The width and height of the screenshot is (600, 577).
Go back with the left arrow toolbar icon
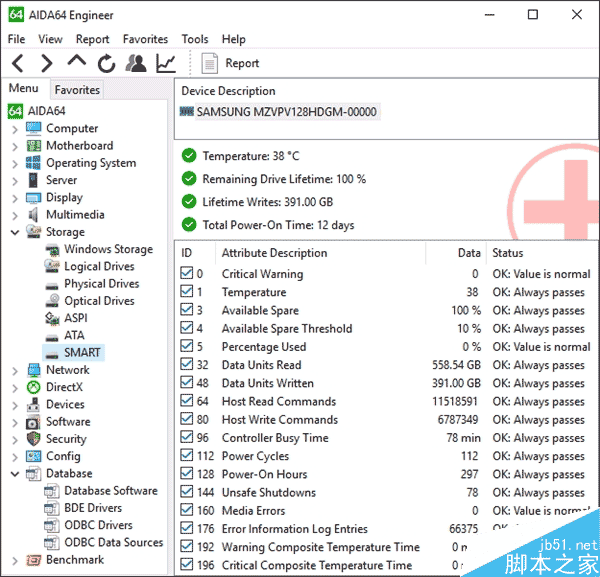click(x=18, y=63)
